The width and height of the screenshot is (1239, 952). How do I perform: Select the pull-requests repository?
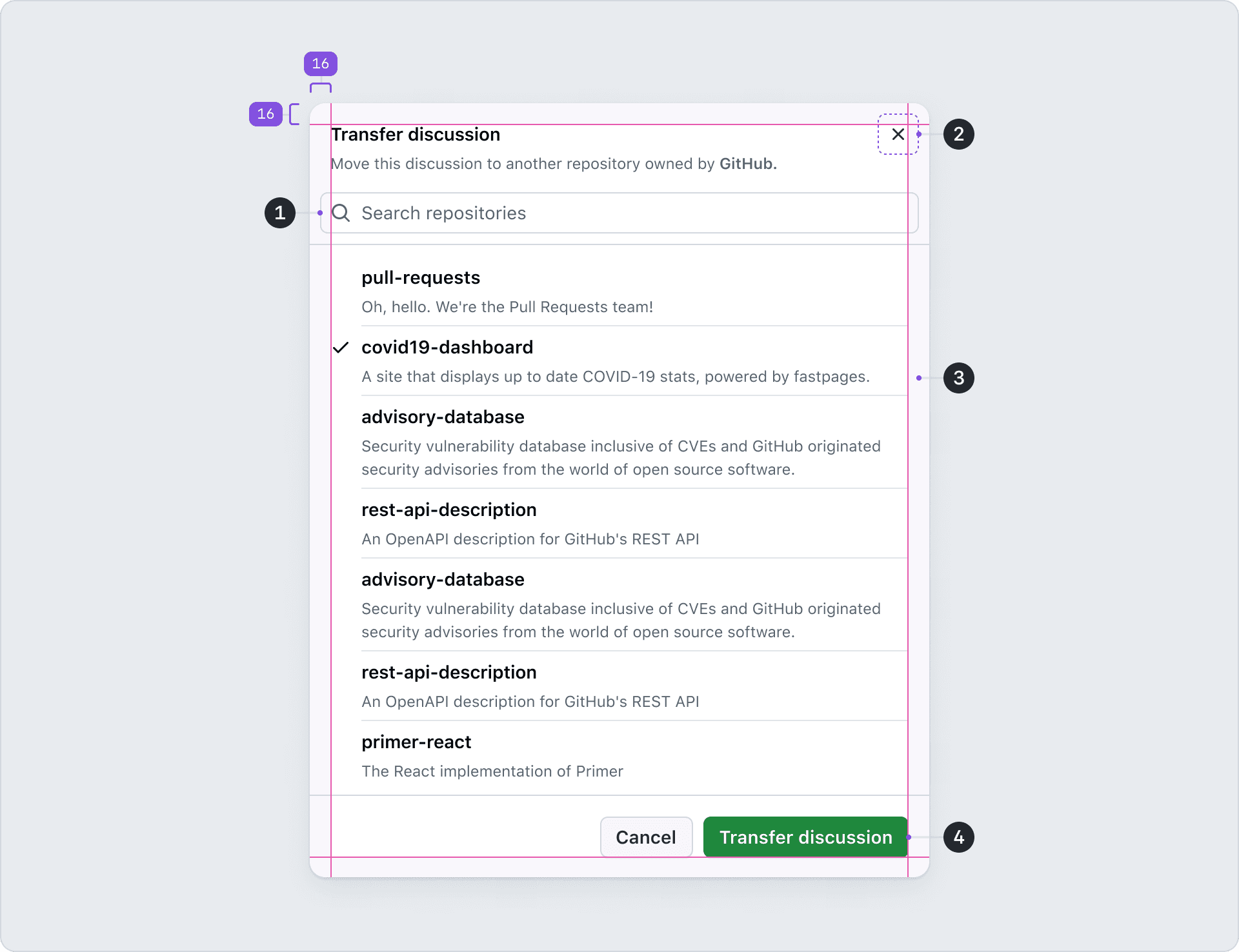pos(421,278)
